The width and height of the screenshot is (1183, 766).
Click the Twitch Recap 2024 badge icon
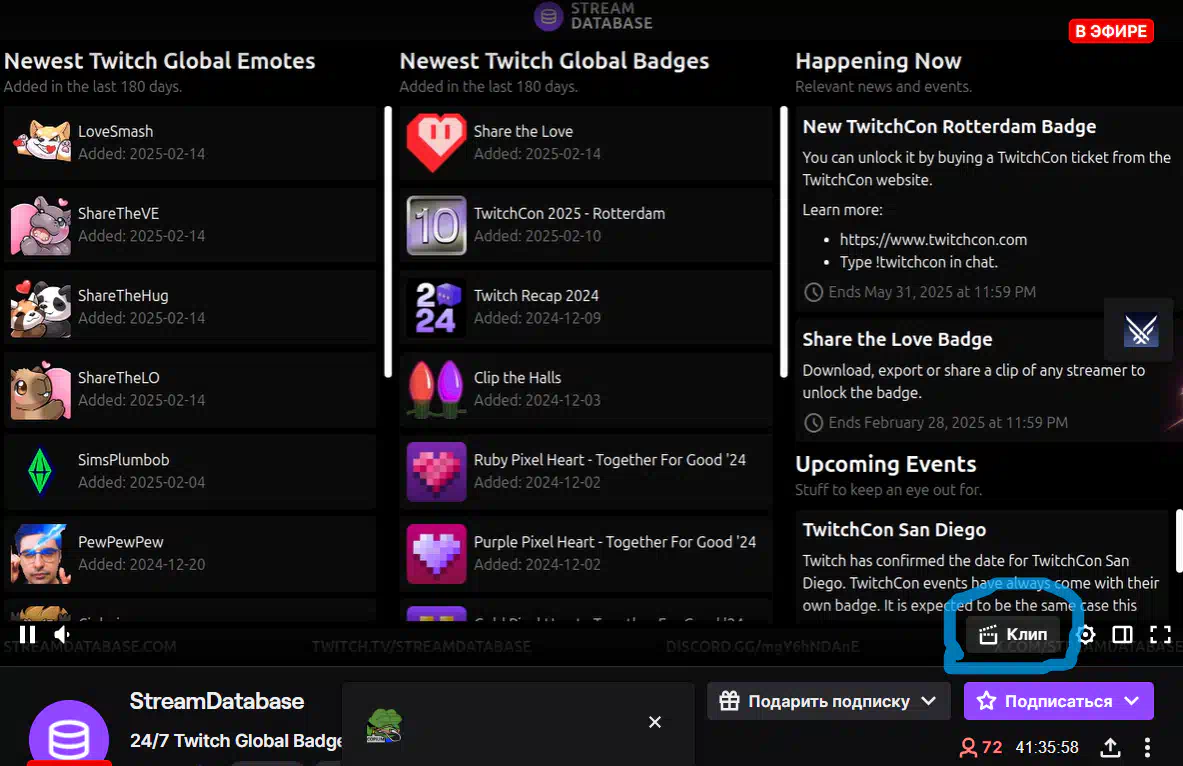(x=436, y=307)
